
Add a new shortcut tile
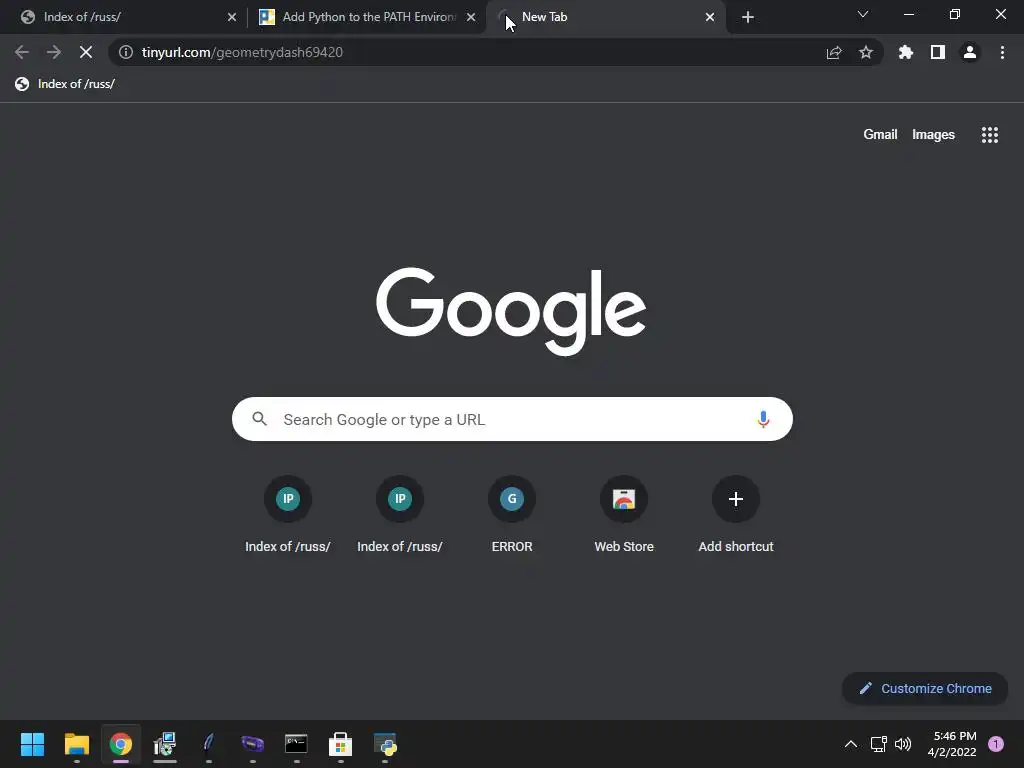coord(736,516)
